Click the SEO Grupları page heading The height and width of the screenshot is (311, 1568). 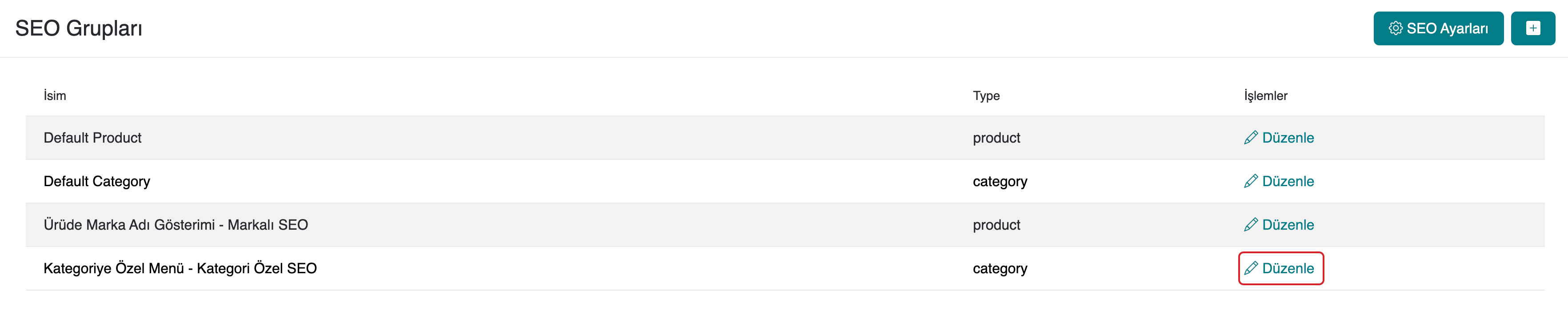point(79,28)
